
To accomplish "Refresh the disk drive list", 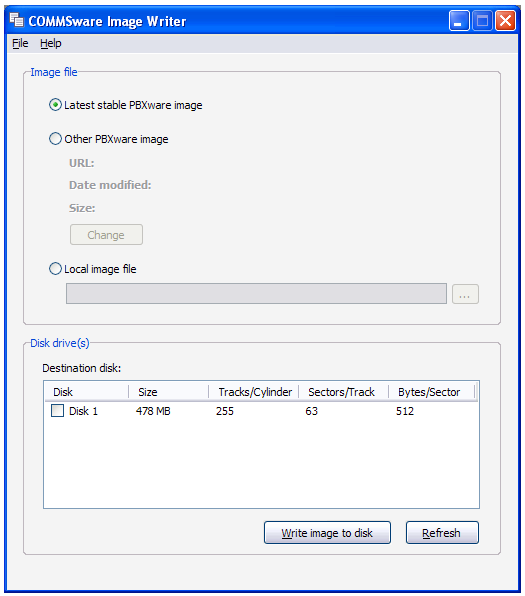I will 442,533.
